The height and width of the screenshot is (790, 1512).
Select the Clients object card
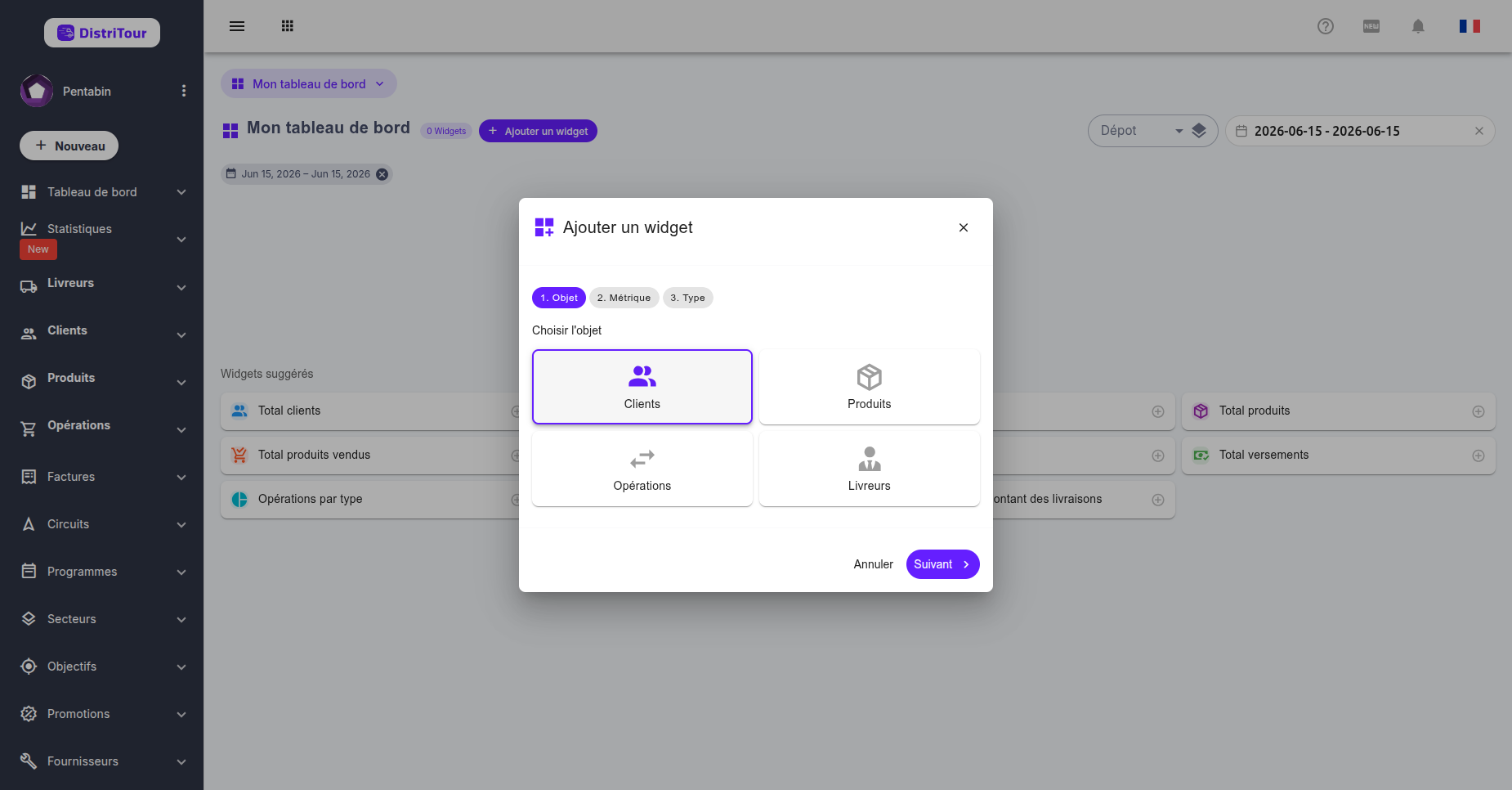tap(642, 387)
